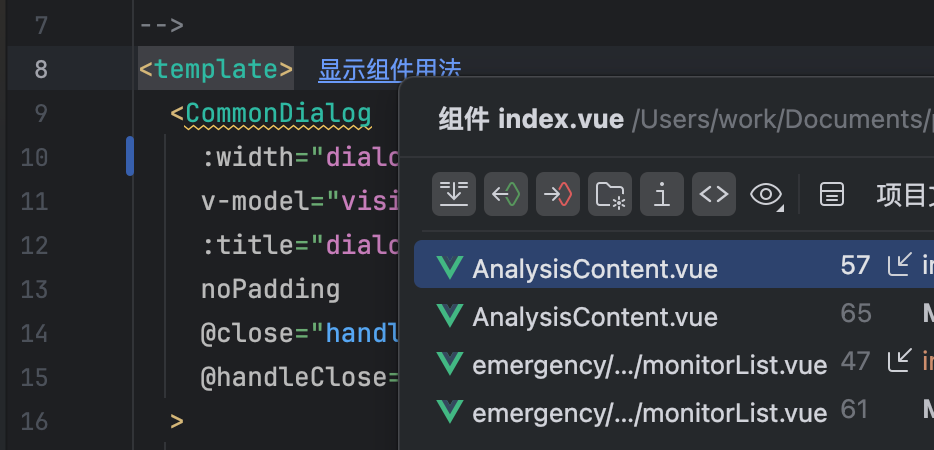Toggle the show write access filter
The height and width of the screenshot is (450, 934).
click(558, 194)
